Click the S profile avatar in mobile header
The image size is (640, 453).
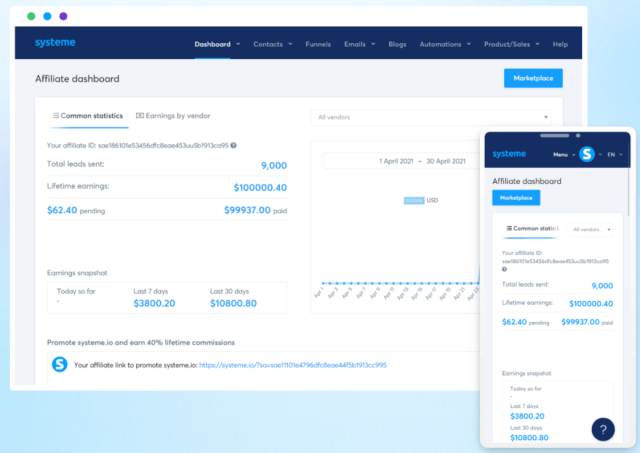click(x=587, y=154)
